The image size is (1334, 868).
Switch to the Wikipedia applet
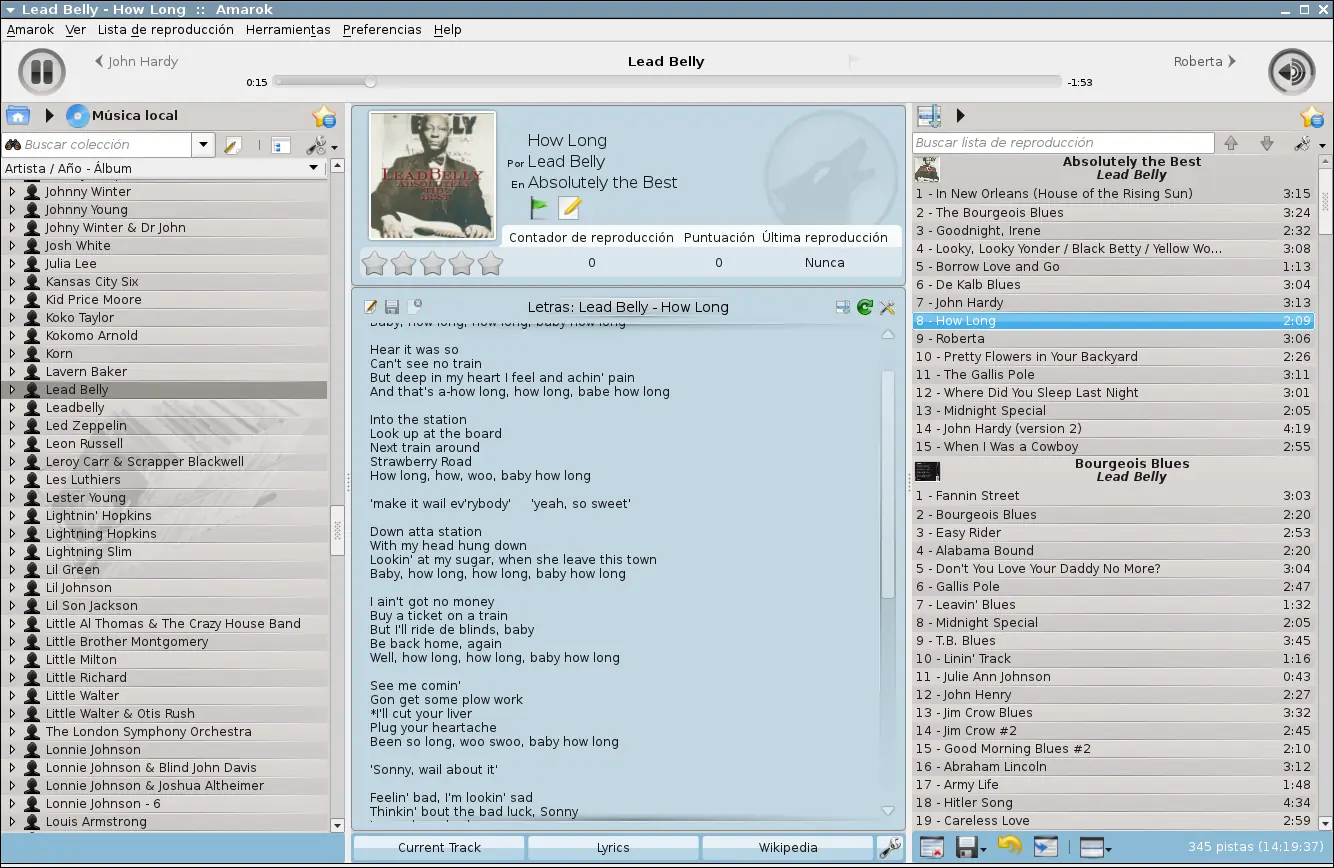[x=788, y=848]
